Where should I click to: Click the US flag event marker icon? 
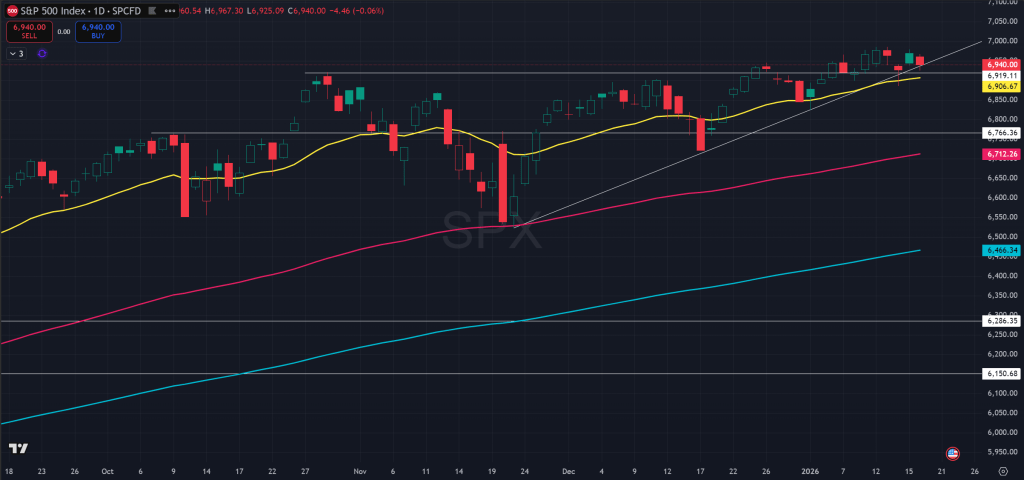point(952,453)
